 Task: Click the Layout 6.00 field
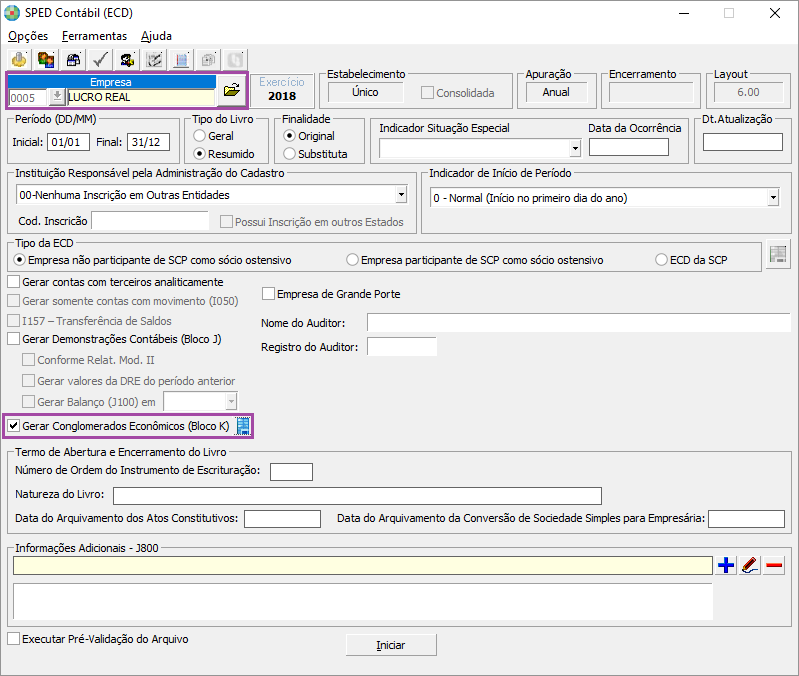pos(748,92)
